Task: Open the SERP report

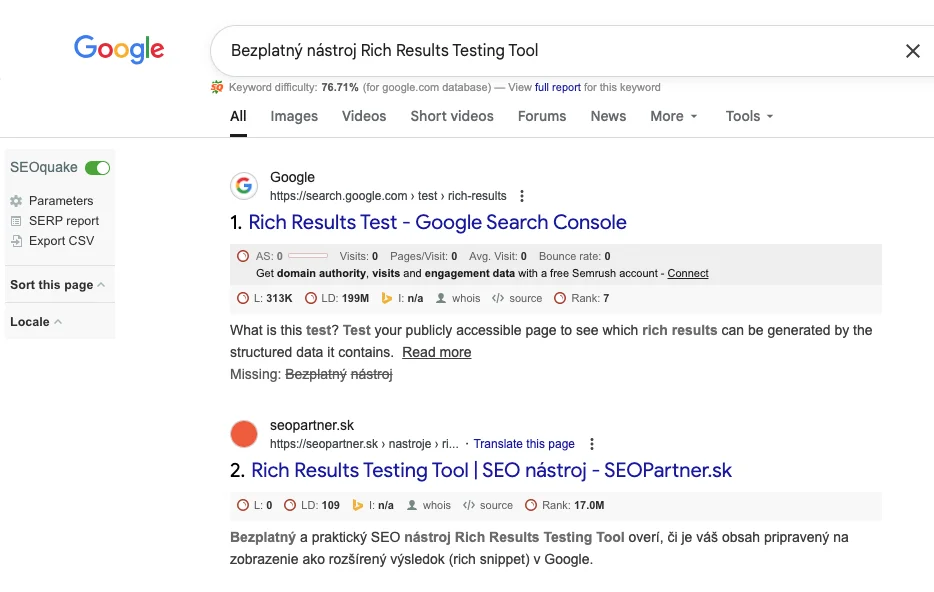Action: [x=63, y=221]
